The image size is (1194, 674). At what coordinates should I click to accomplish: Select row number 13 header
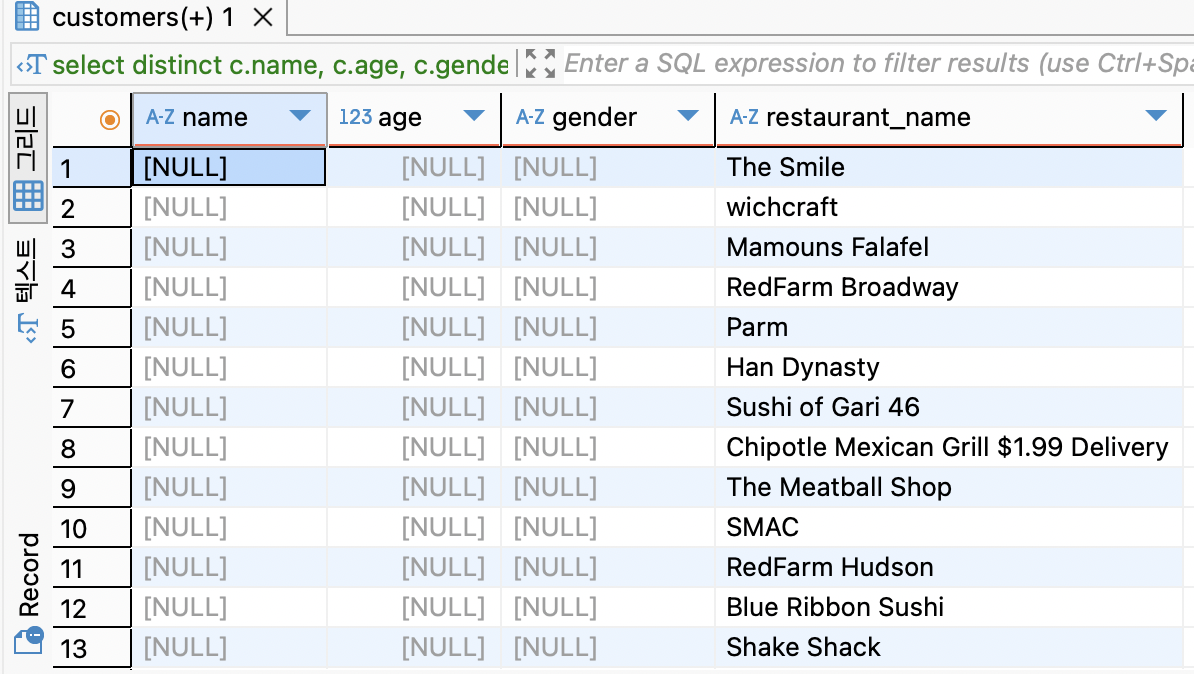coord(91,648)
